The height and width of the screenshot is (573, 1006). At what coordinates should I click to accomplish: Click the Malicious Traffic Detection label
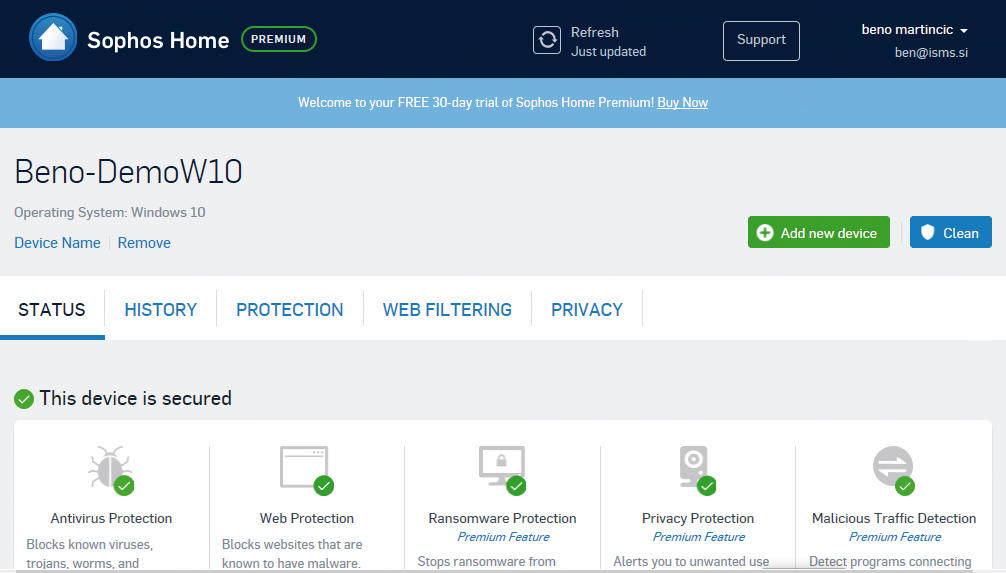tap(894, 518)
